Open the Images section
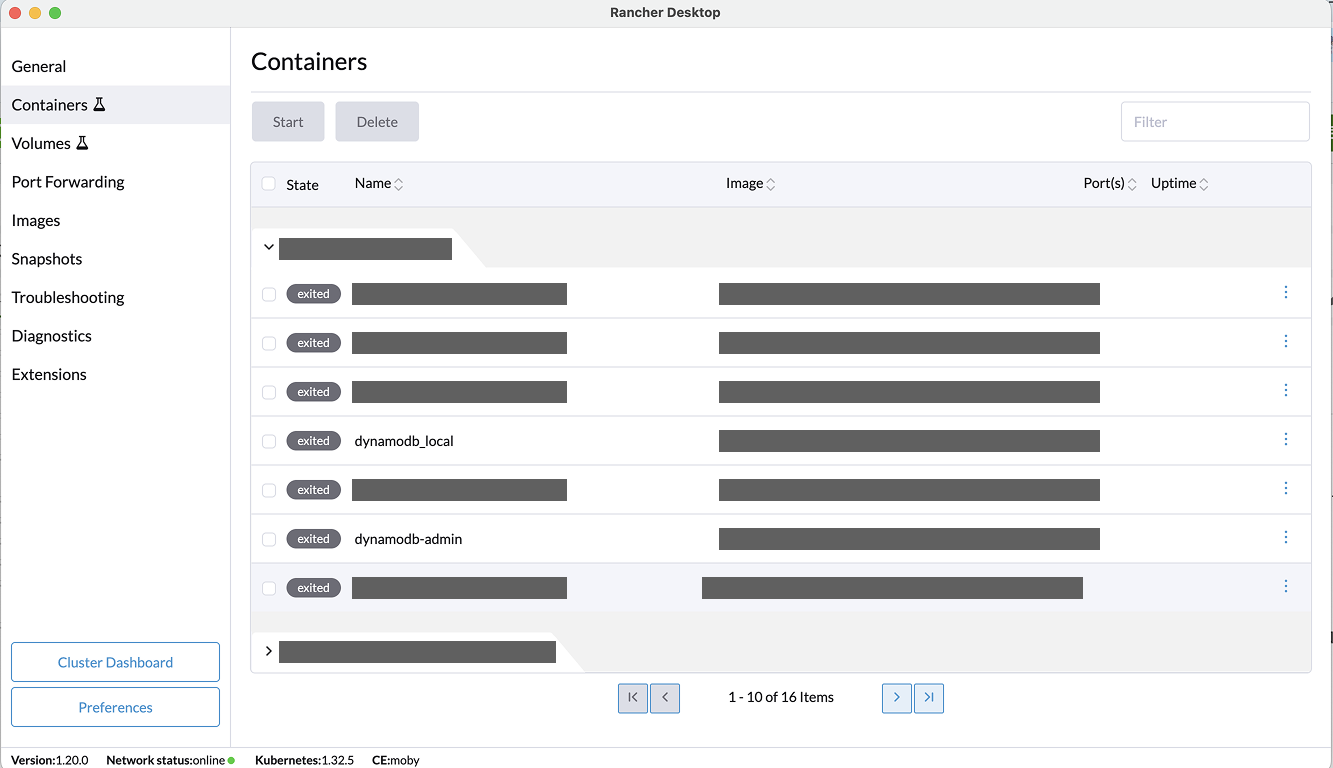 coord(115,220)
